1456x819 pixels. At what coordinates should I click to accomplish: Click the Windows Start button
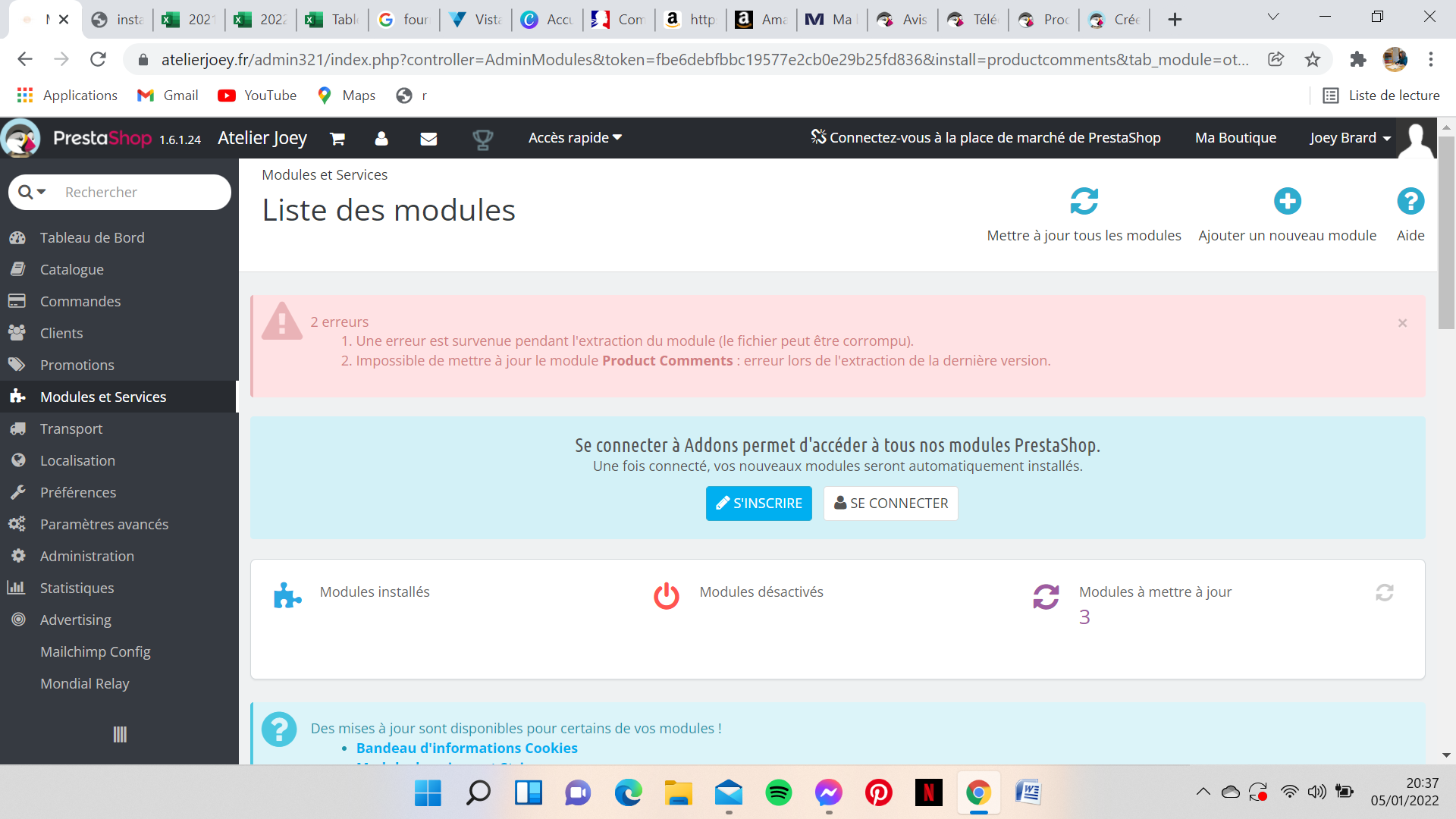tap(428, 792)
